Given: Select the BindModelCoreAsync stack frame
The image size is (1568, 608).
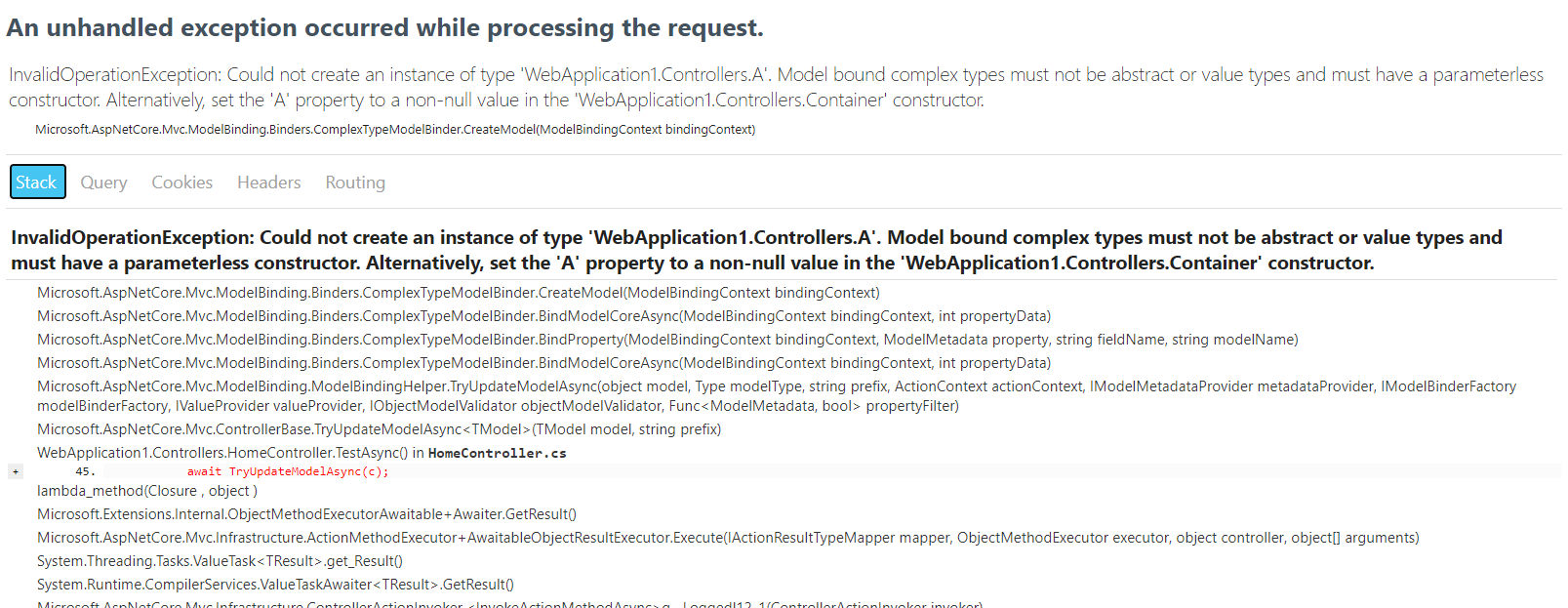Looking at the screenshot, I should coord(543,315).
